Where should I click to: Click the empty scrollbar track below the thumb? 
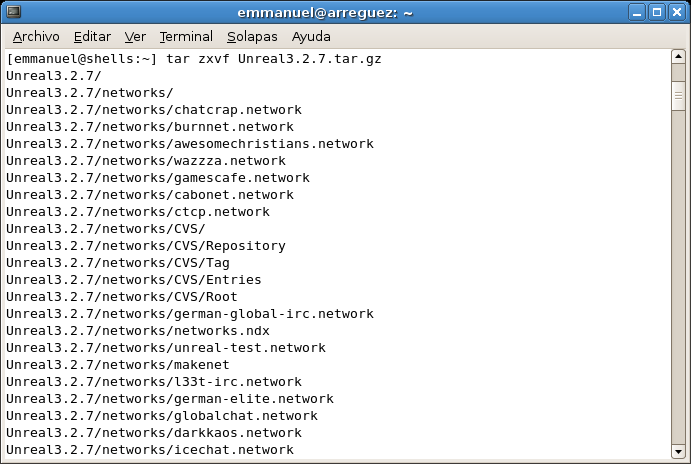(678, 278)
